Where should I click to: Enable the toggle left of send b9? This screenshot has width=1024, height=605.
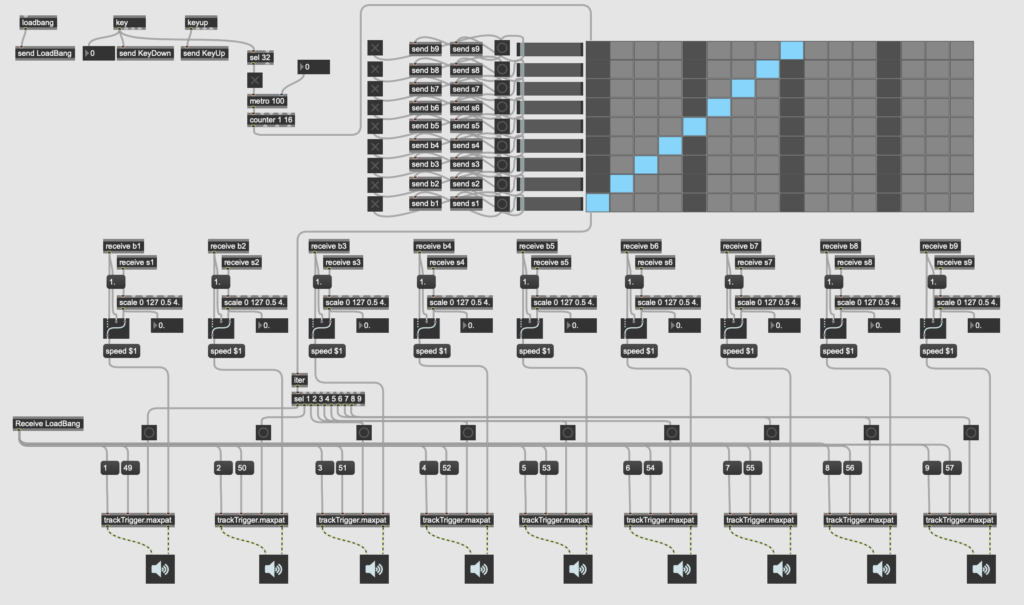pyautogui.click(x=375, y=48)
